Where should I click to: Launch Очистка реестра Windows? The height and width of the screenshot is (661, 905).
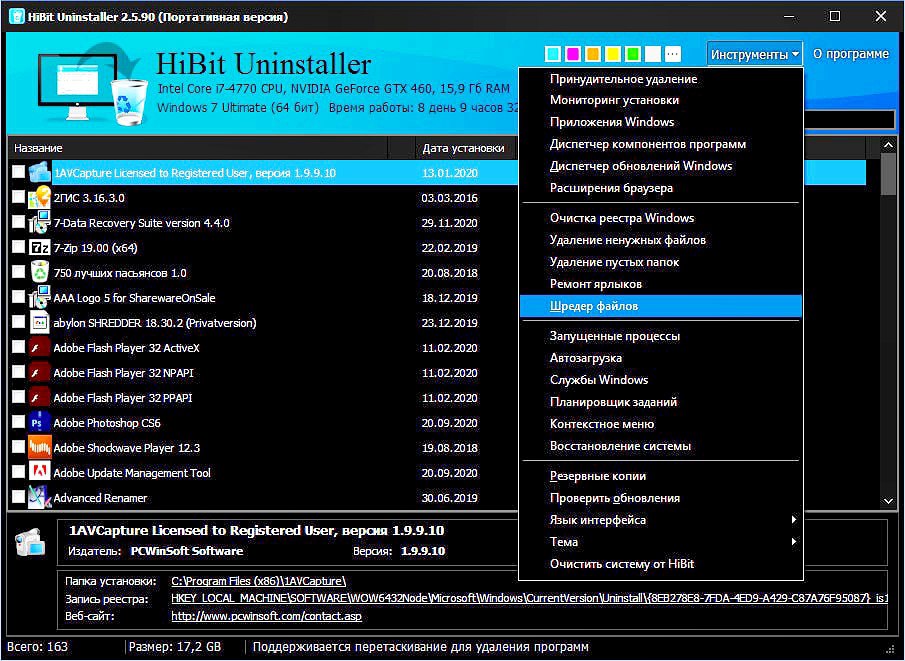[661, 218]
